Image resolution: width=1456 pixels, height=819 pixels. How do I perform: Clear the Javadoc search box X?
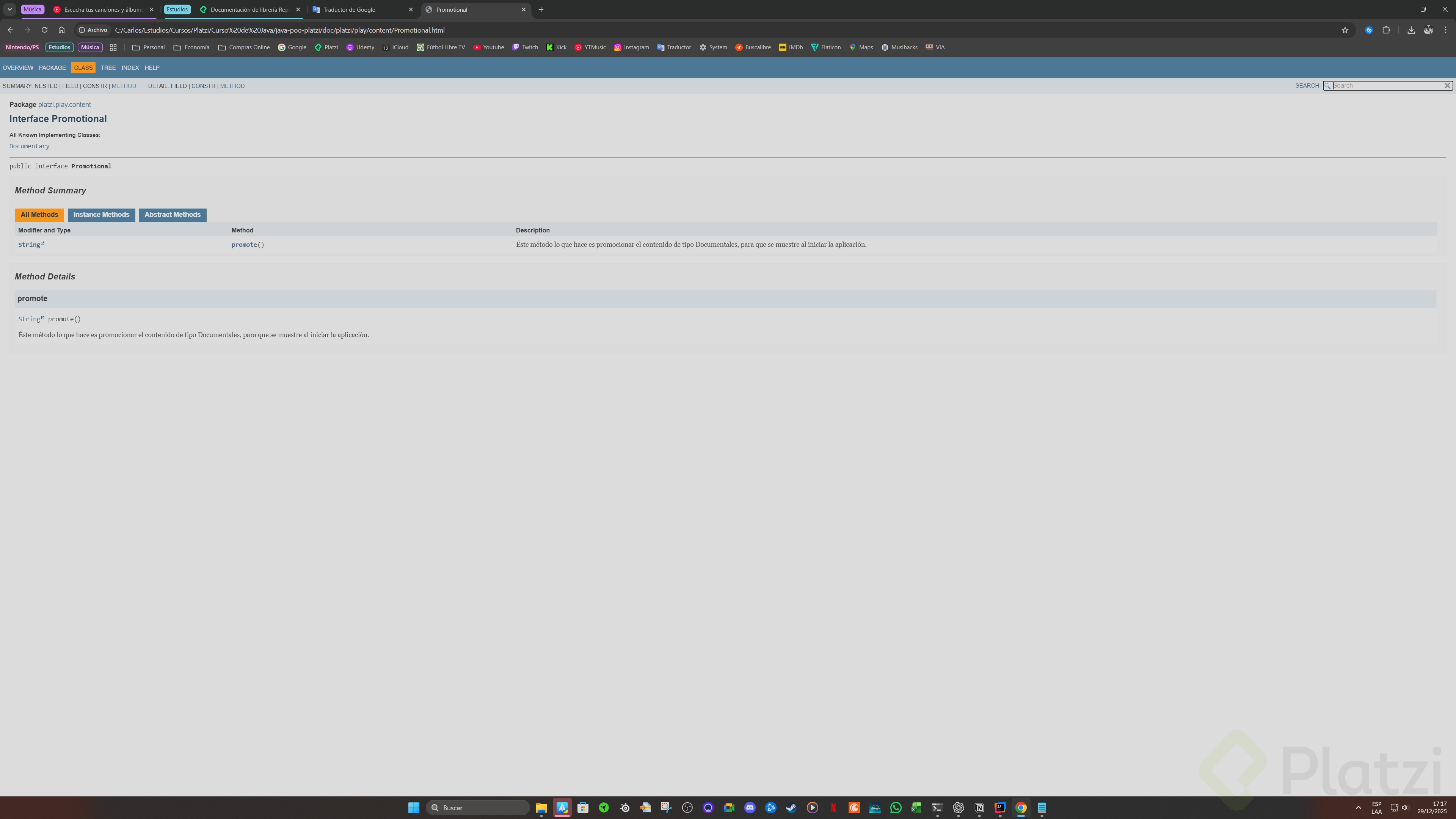pos(1447,85)
